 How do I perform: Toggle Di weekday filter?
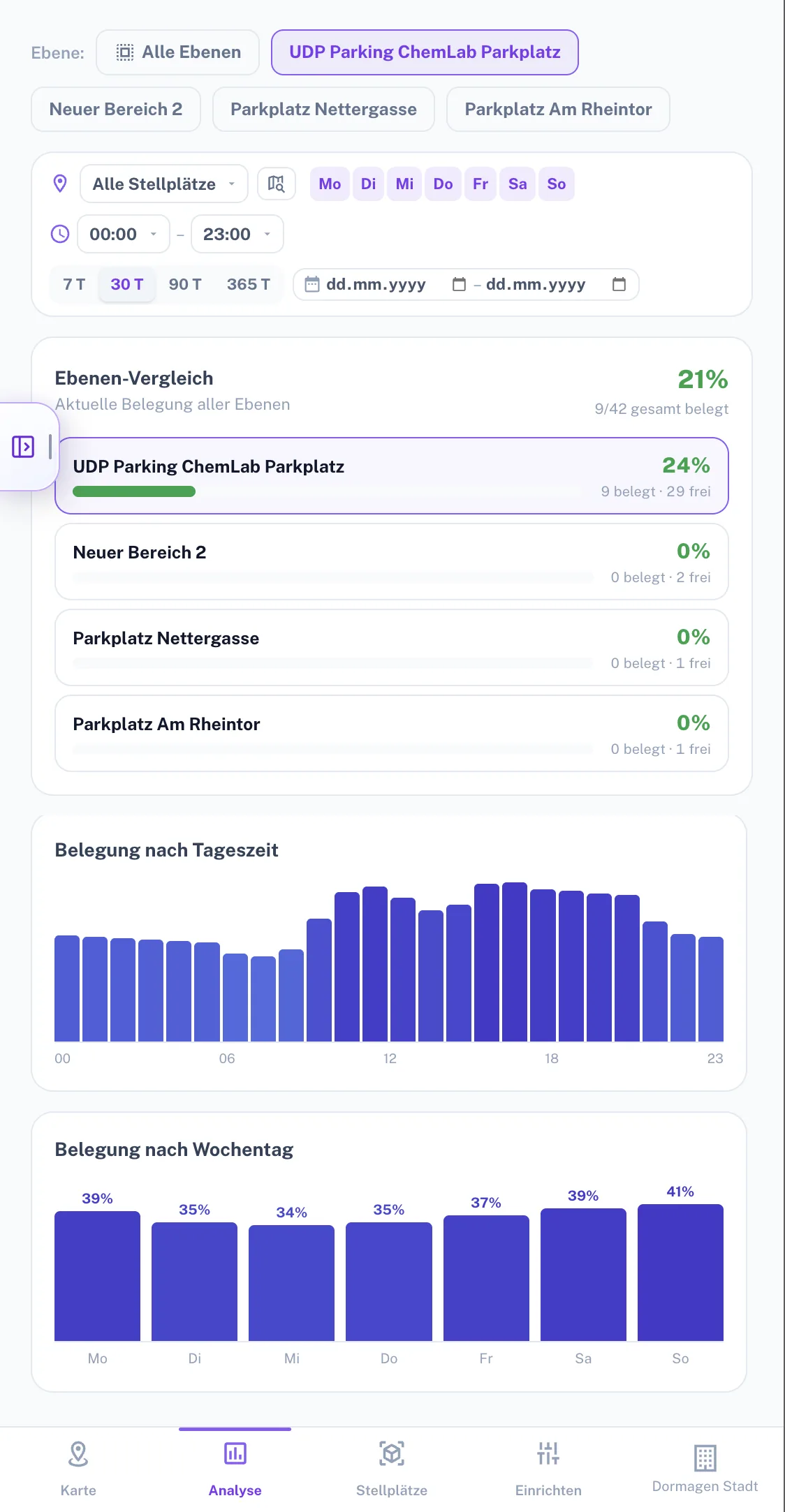368,184
